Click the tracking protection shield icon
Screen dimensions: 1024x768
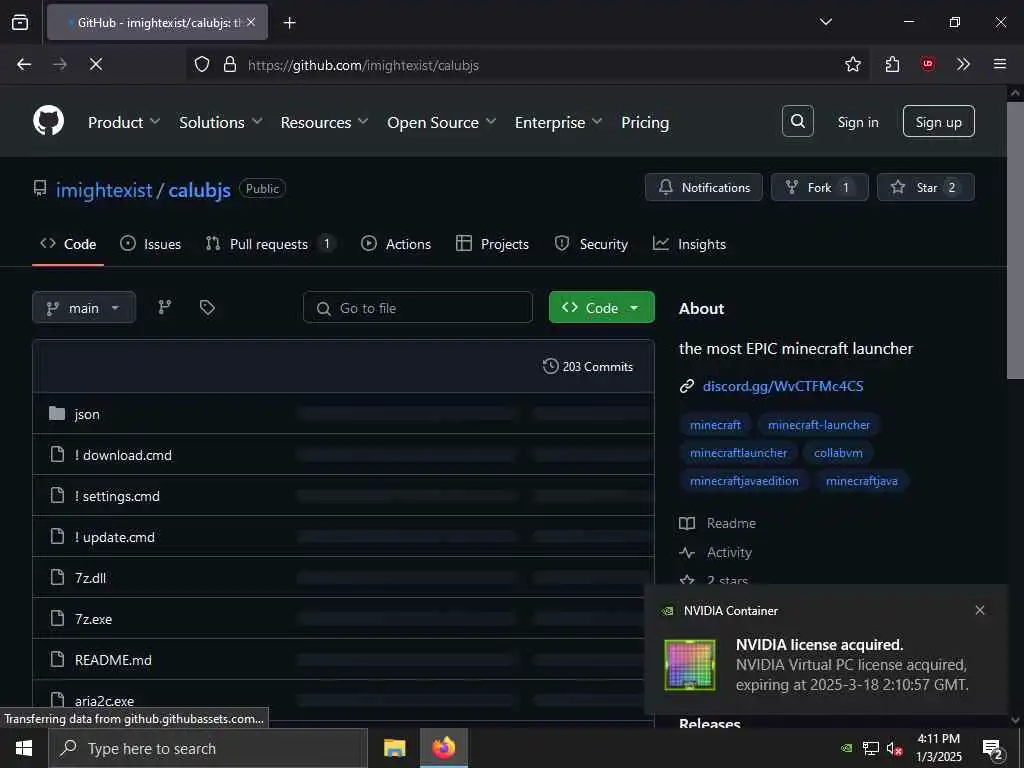pos(202,64)
